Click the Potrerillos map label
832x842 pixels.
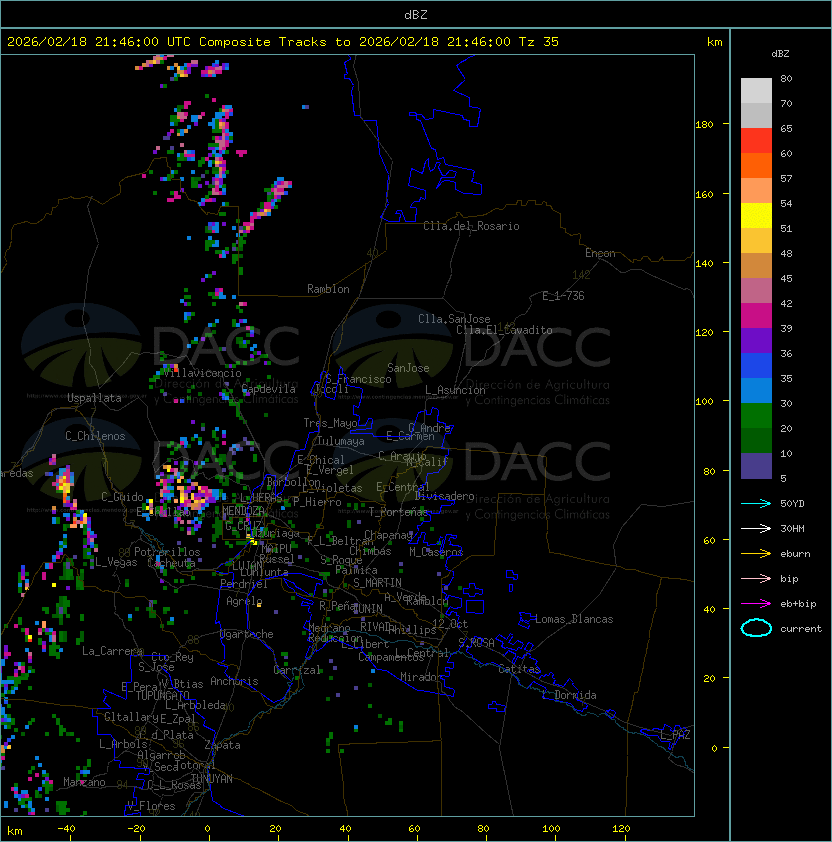point(167,552)
